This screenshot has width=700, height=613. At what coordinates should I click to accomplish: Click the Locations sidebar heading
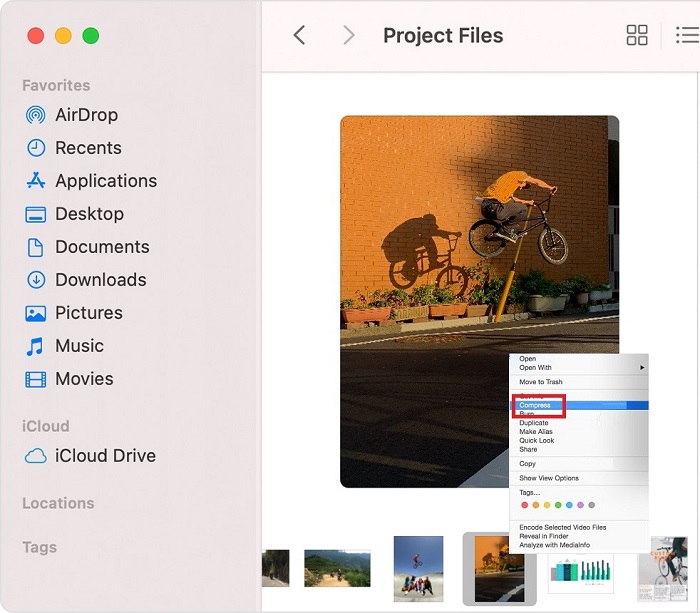(58, 503)
